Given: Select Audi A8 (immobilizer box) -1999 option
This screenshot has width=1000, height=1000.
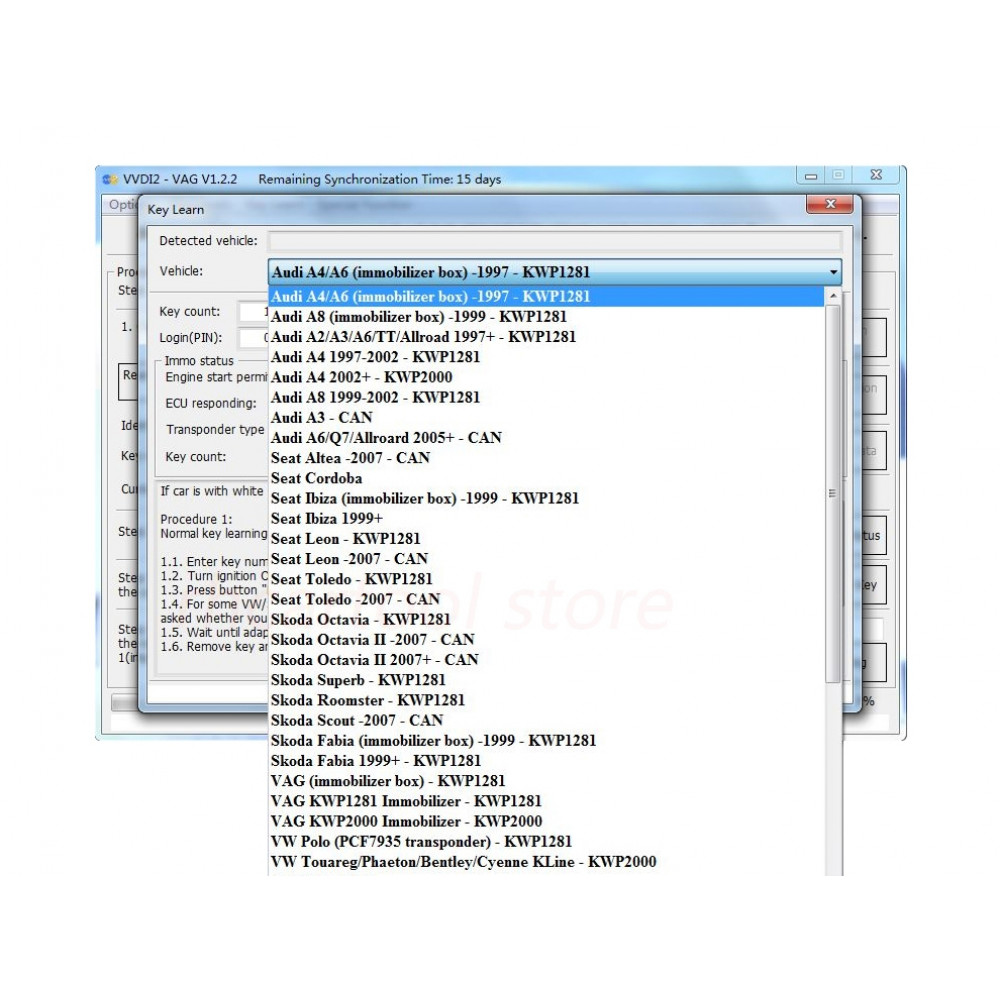Looking at the screenshot, I should 420,317.
